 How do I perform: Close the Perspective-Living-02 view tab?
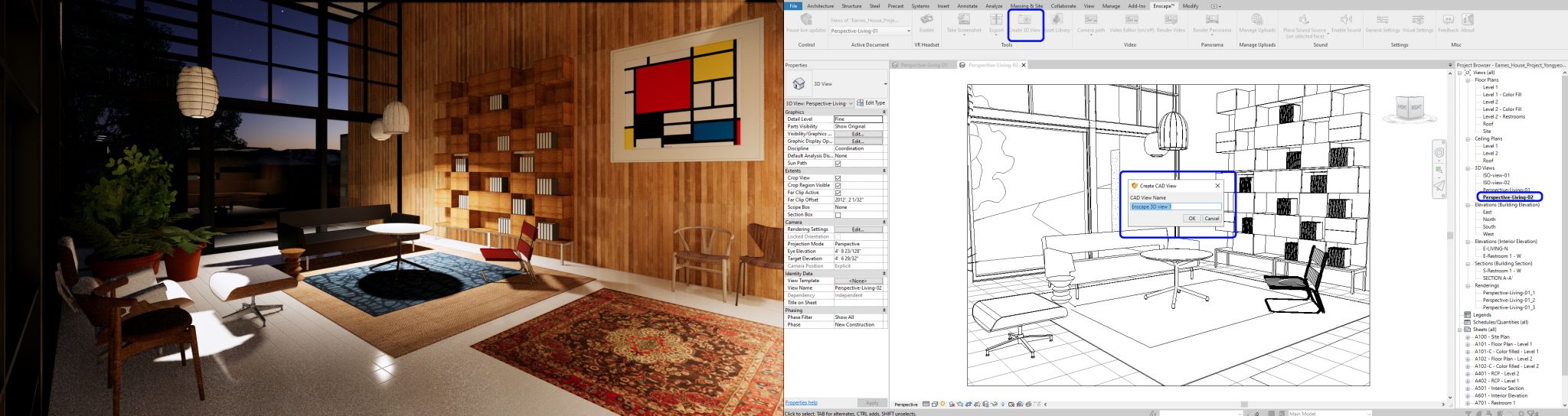pos(1024,65)
